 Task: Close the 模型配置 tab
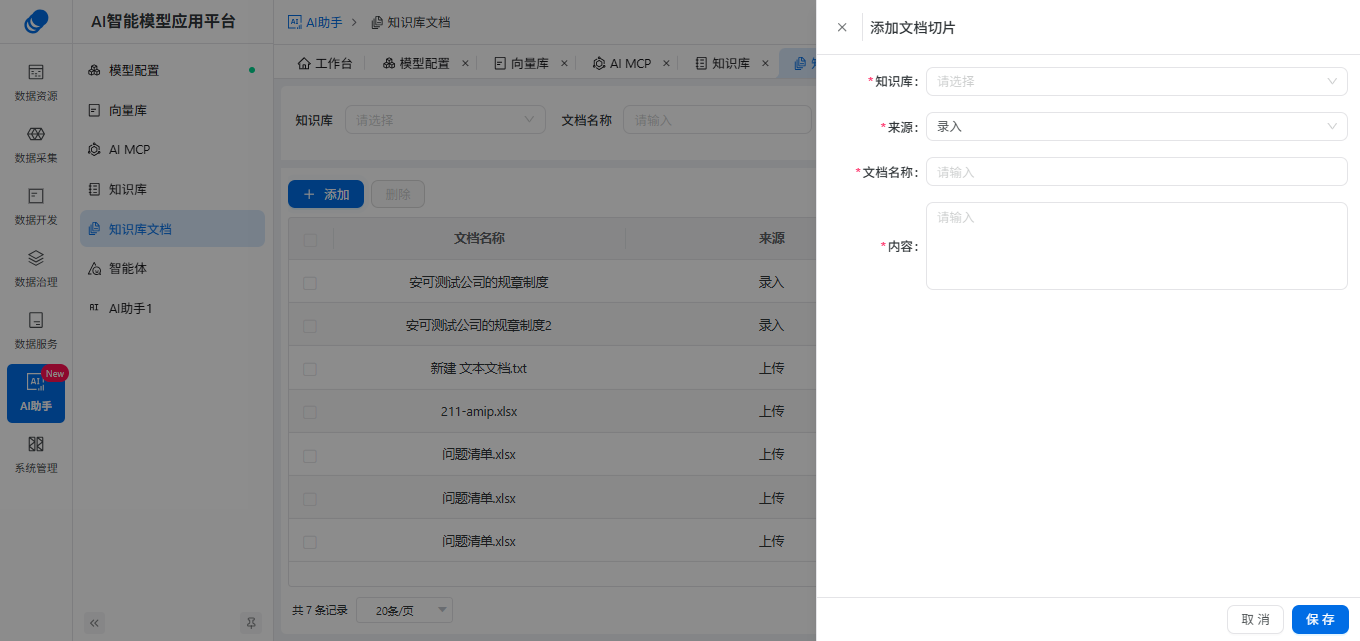coord(465,63)
